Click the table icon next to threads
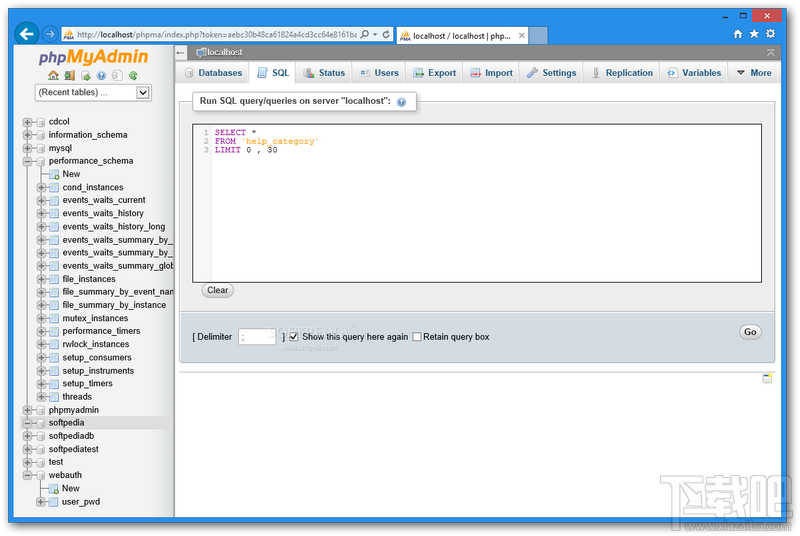This screenshot has width=800, height=536. [54, 397]
